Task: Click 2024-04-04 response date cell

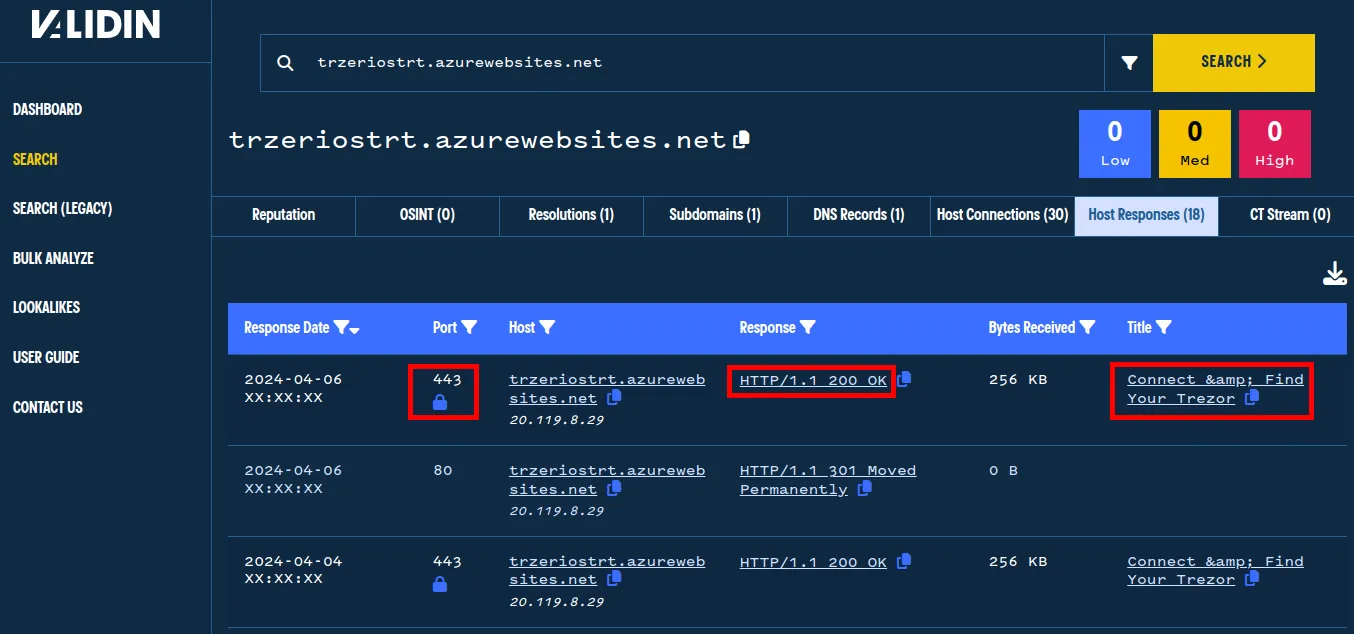Action: (x=293, y=570)
